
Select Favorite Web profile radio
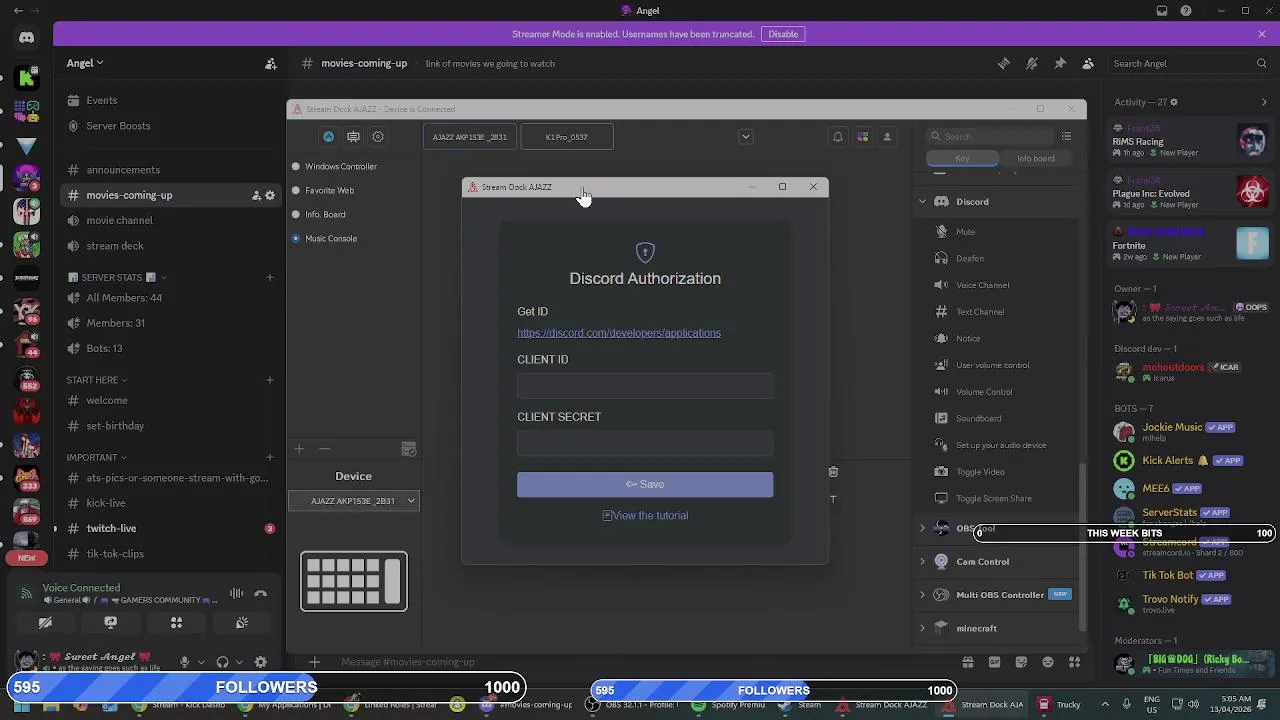(296, 190)
